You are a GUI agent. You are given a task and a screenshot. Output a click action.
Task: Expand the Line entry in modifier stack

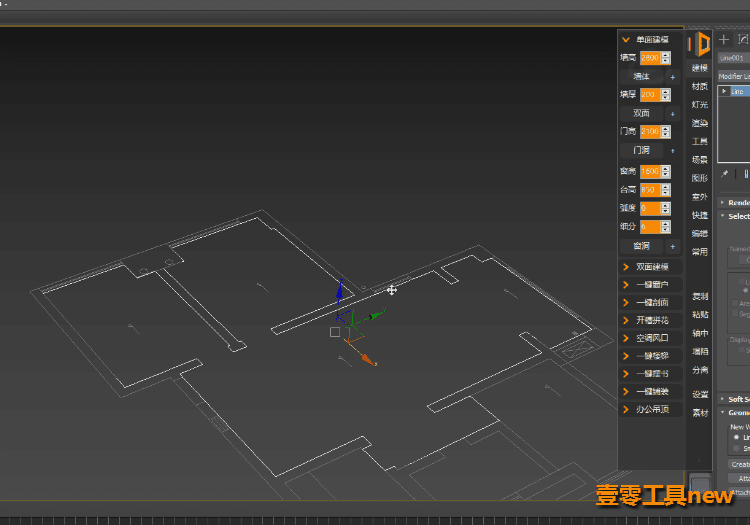724,91
